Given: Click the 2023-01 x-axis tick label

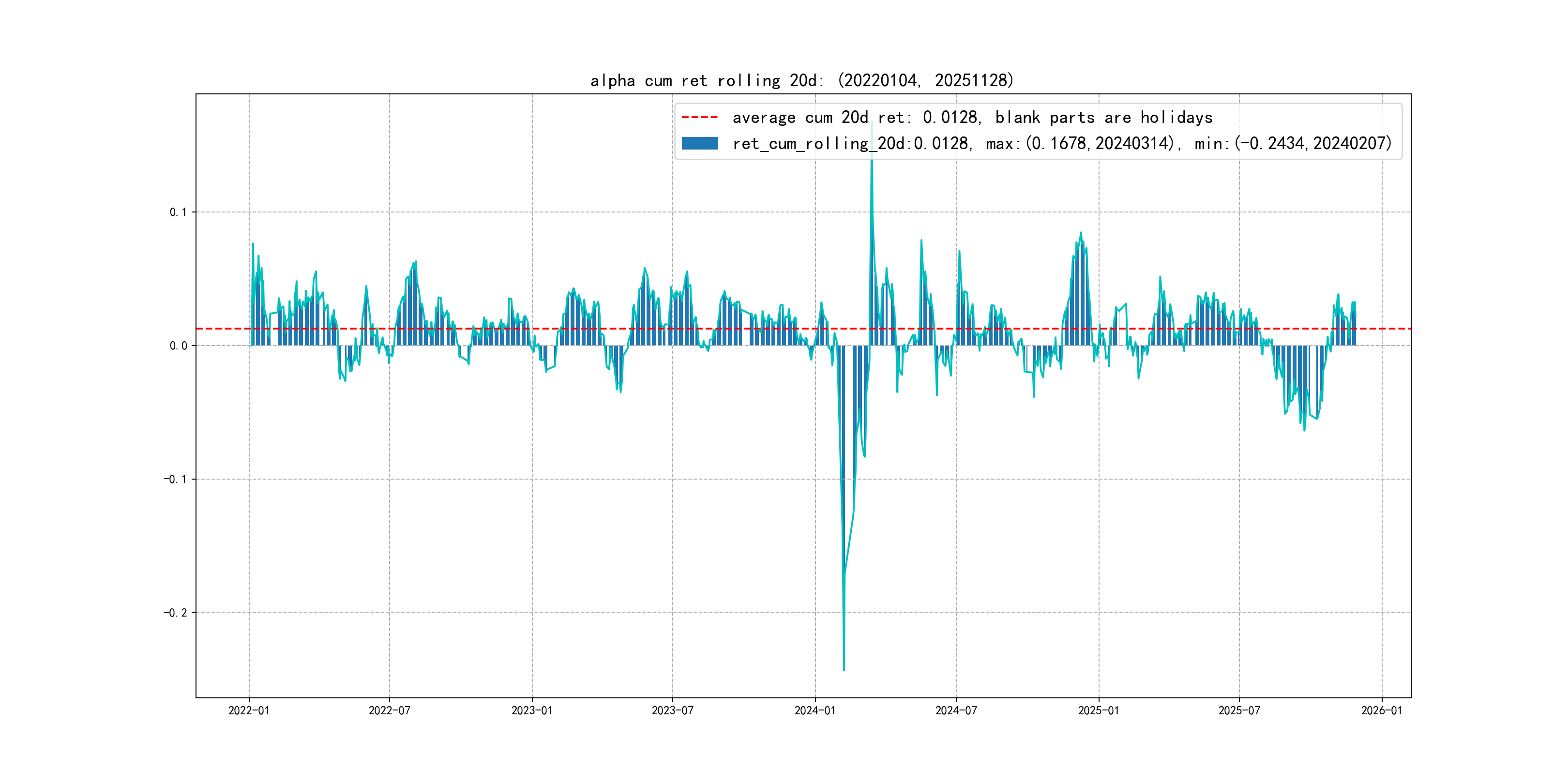Looking at the screenshot, I should coord(532,710).
